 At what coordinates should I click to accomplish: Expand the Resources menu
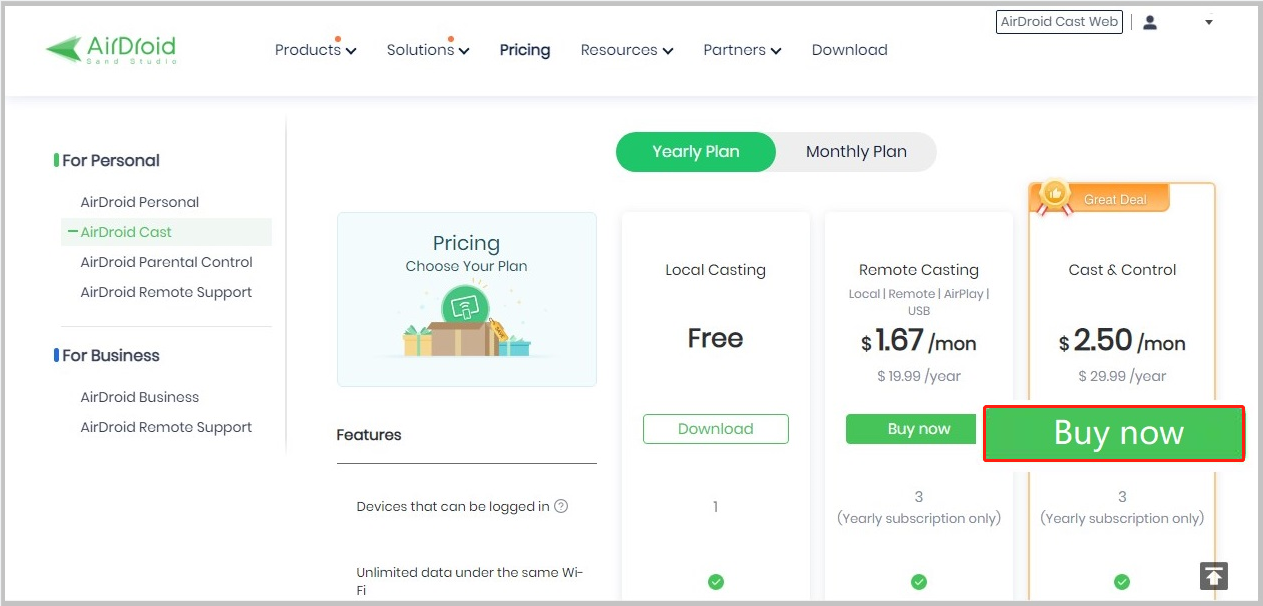pos(627,50)
